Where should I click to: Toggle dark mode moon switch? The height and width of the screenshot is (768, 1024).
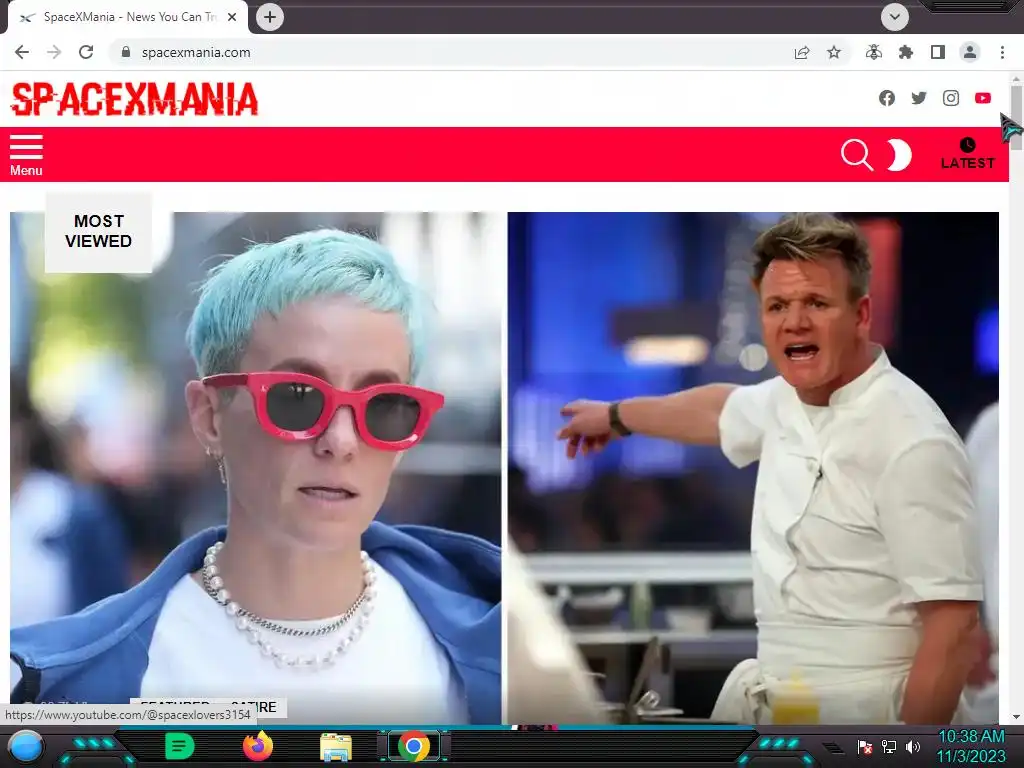(x=899, y=155)
